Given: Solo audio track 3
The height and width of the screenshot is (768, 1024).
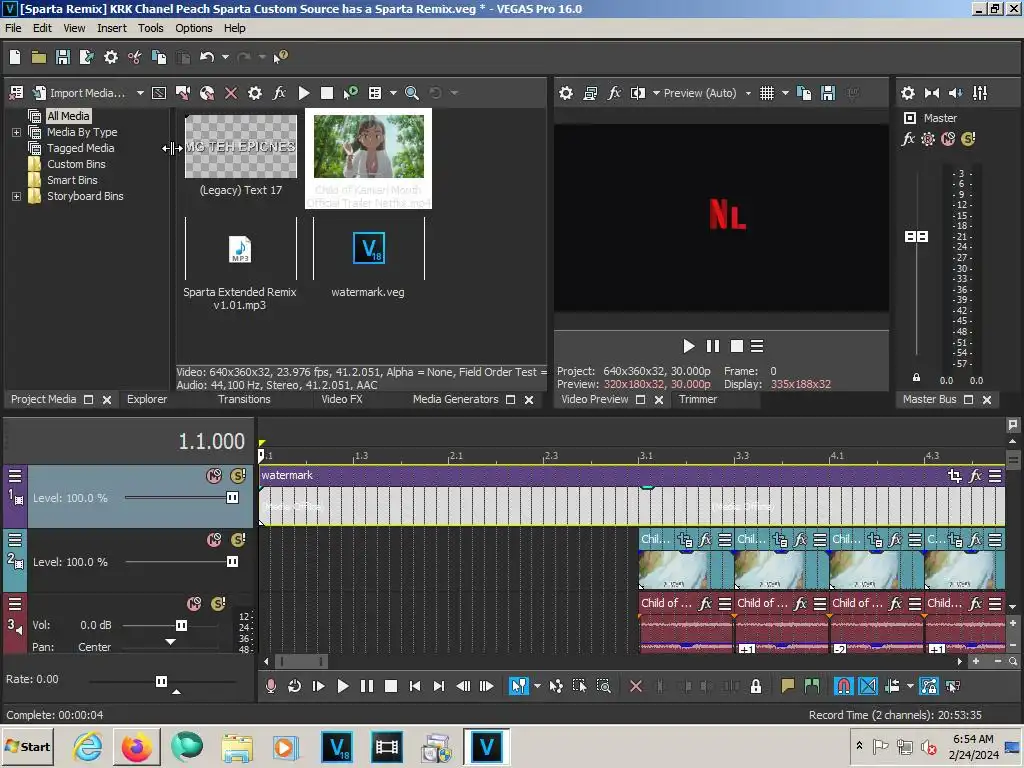Looking at the screenshot, I should click(x=218, y=604).
